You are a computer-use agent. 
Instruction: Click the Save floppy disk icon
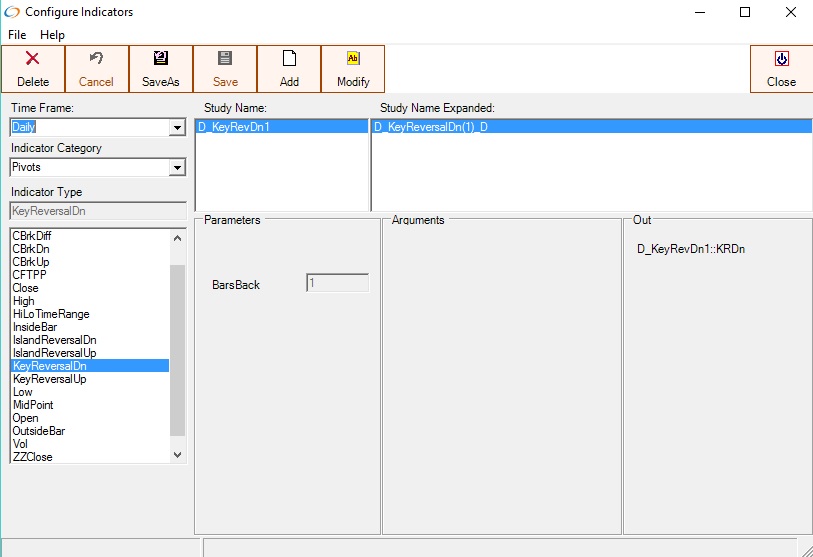pyautogui.click(x=225, y=59)
